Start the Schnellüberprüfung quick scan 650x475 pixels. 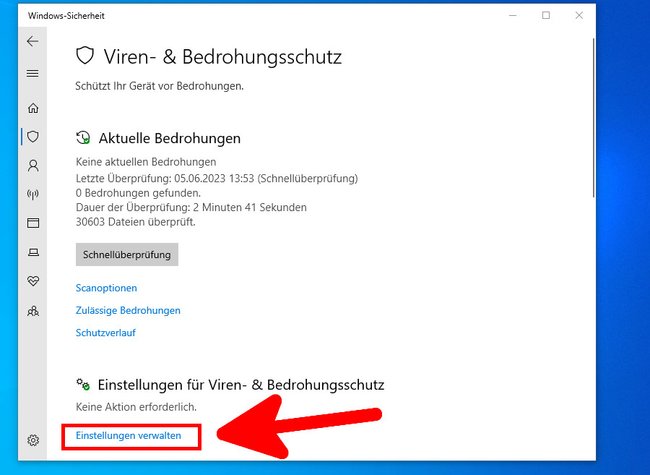[127, 254]
